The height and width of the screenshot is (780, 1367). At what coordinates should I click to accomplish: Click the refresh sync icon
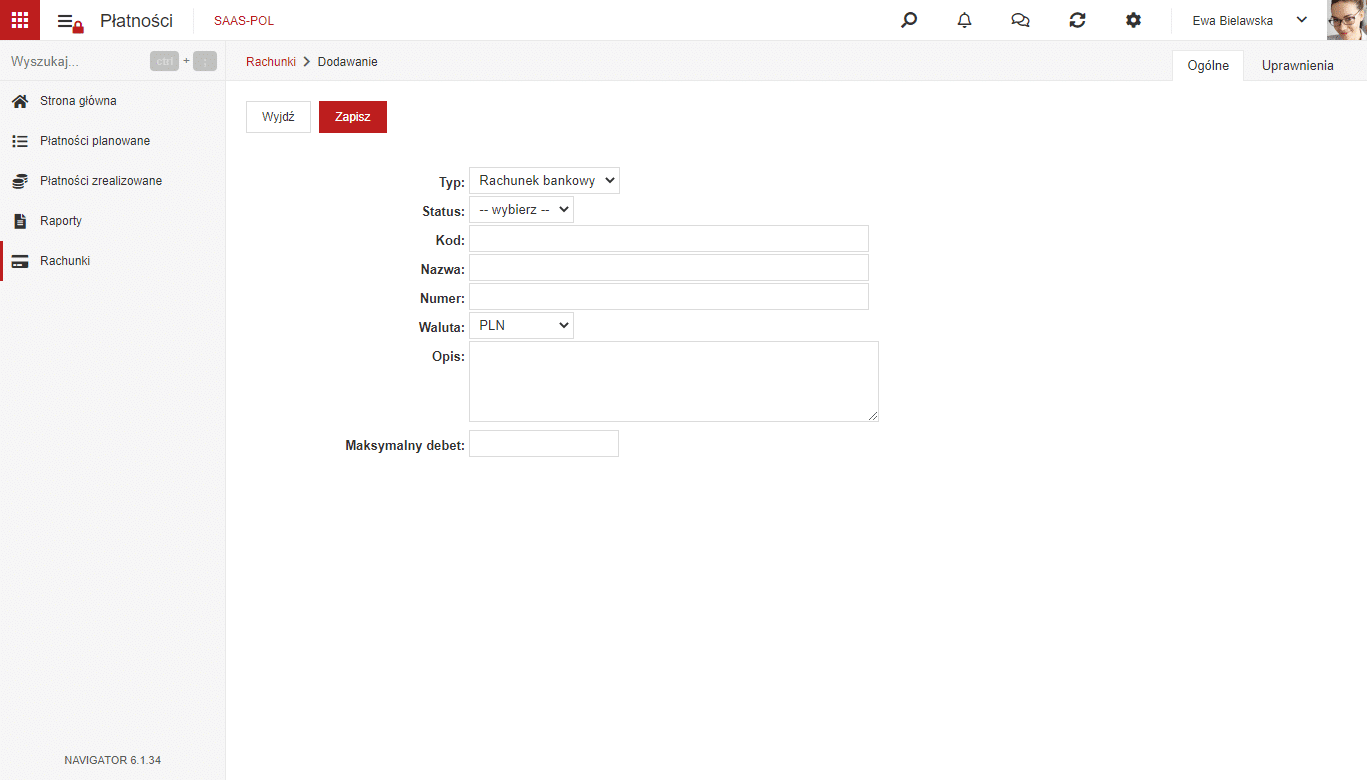tap(1077, 20)
